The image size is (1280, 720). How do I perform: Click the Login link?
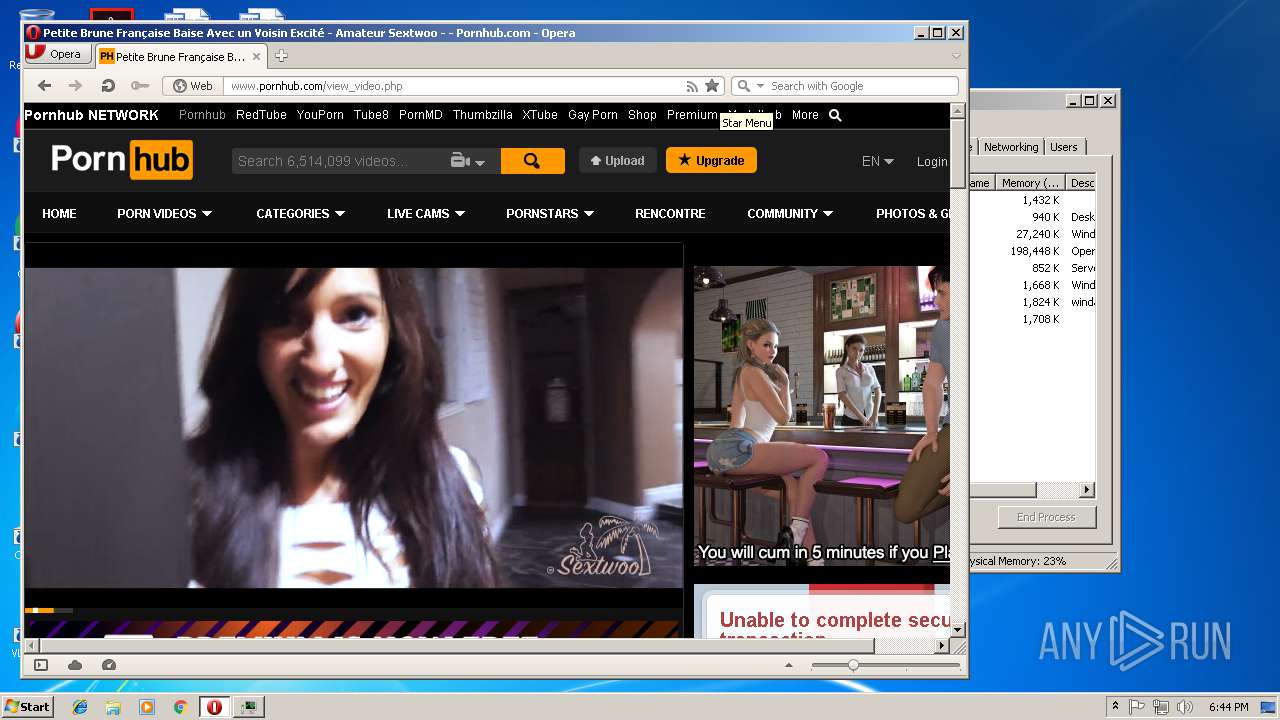coord(932,161)
